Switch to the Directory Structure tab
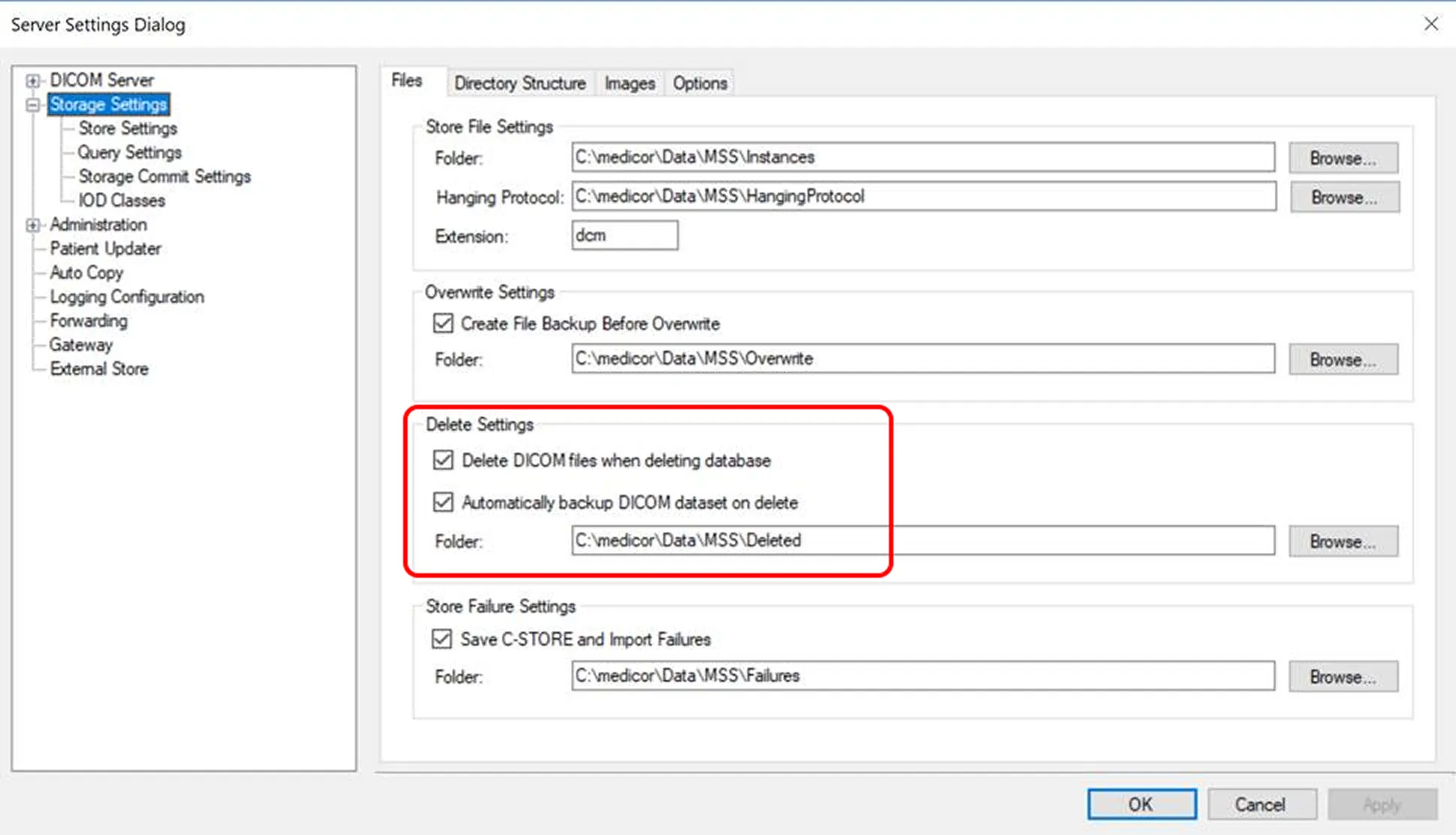The width and height of the screenshot is (1456, 835). pyautogui.click(x=520, y=83)
